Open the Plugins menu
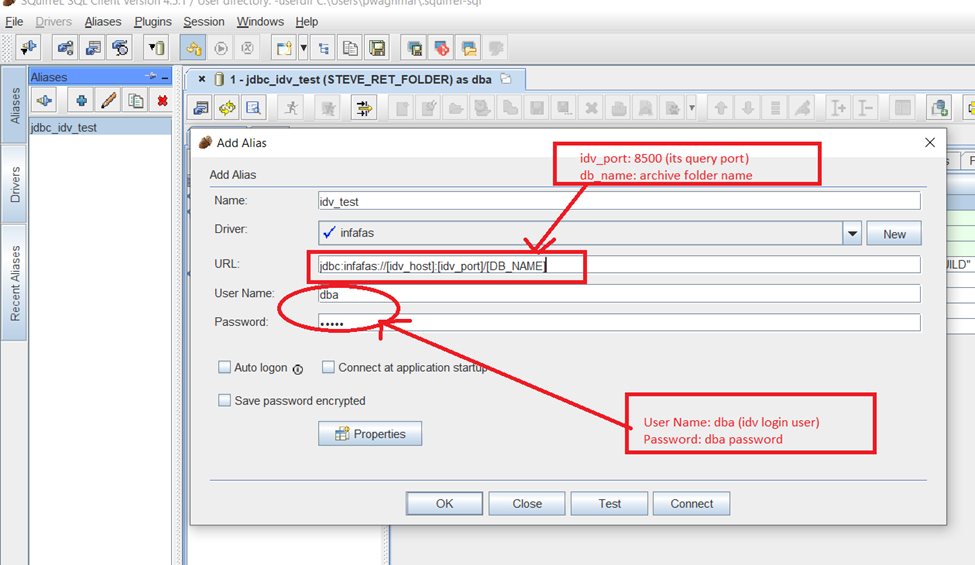Screen dimensions: 975x565 tap(152, 22)
